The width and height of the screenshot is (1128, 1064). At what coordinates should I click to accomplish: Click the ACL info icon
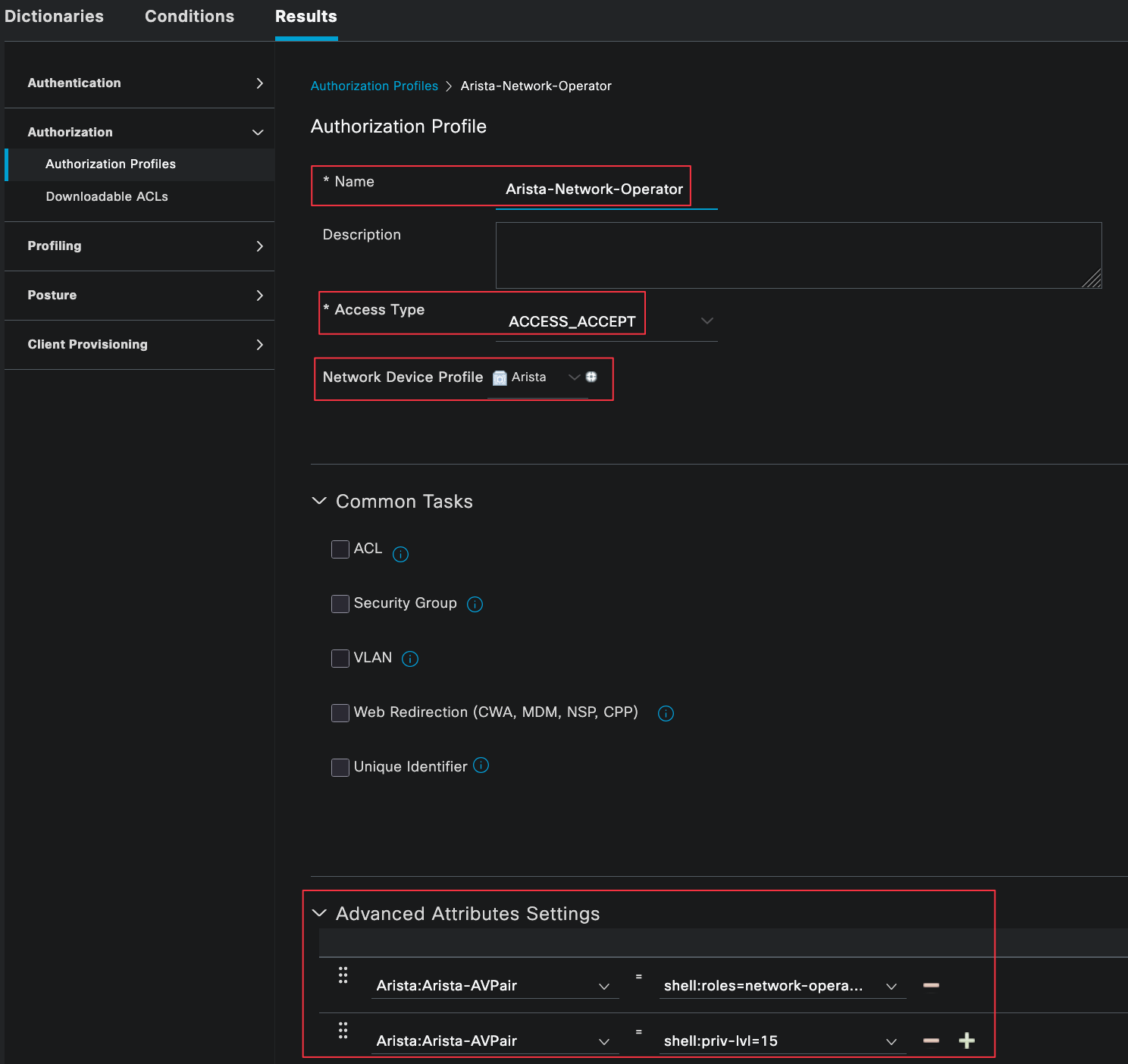[400, 554]
